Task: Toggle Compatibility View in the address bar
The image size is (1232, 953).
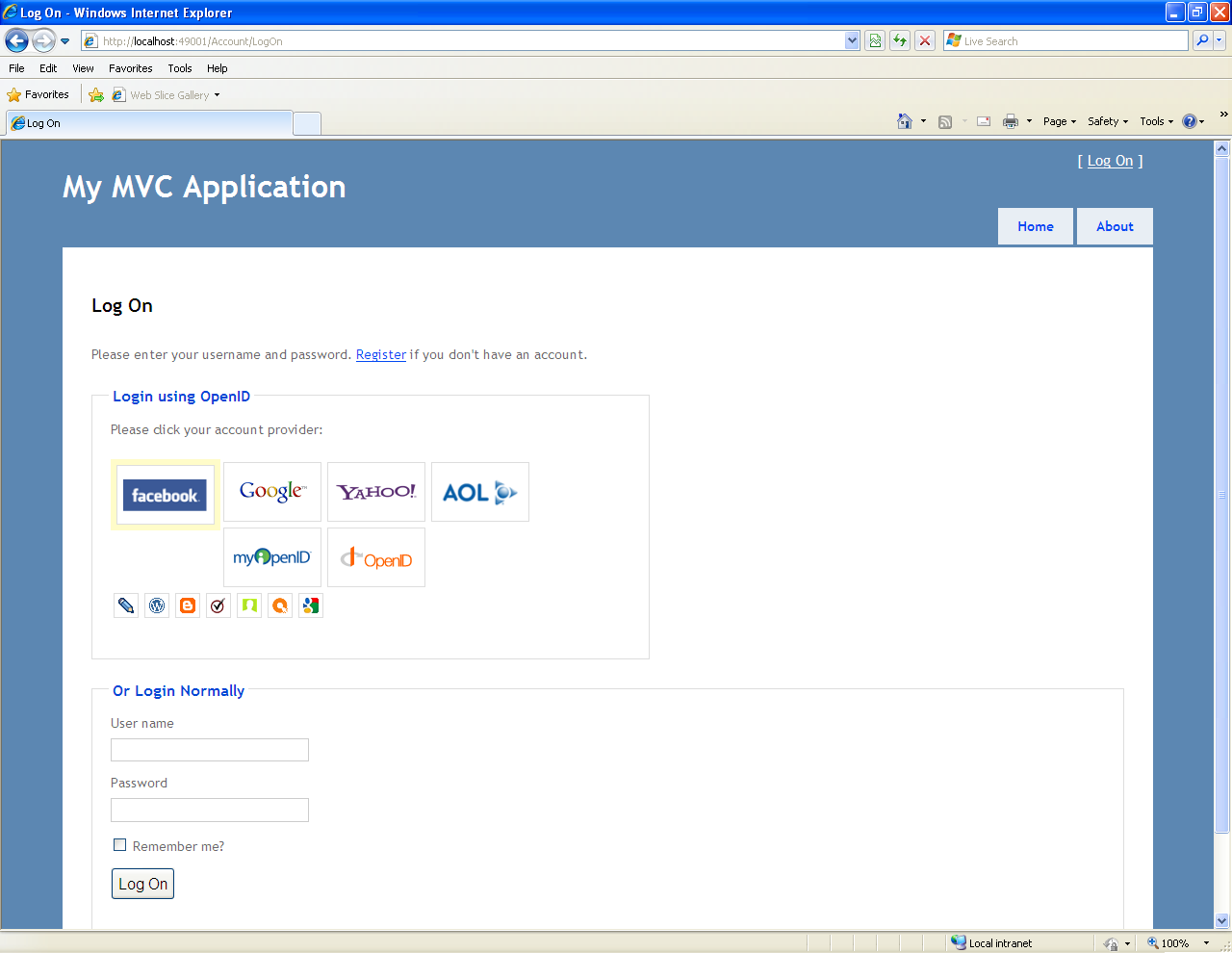Action: pos(875,40)
